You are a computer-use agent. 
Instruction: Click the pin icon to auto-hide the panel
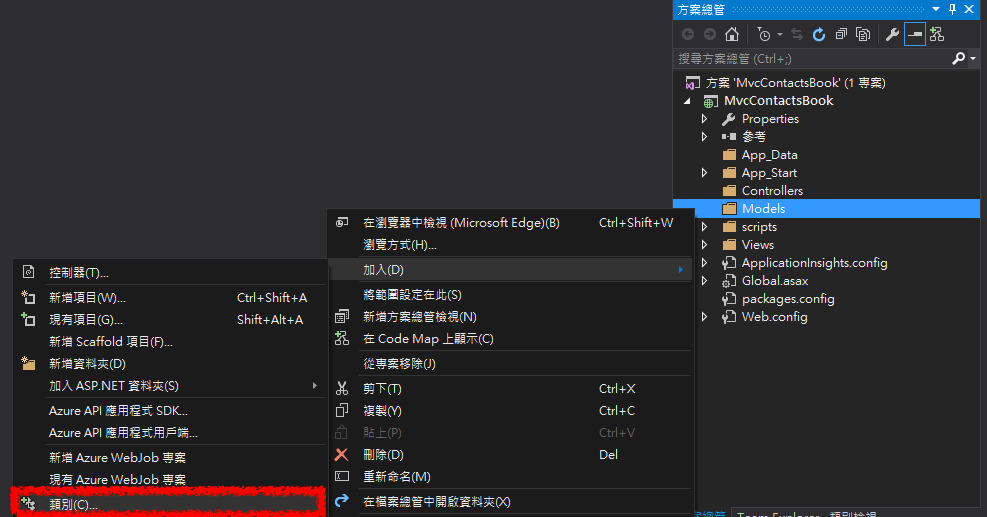pos(952,9)
